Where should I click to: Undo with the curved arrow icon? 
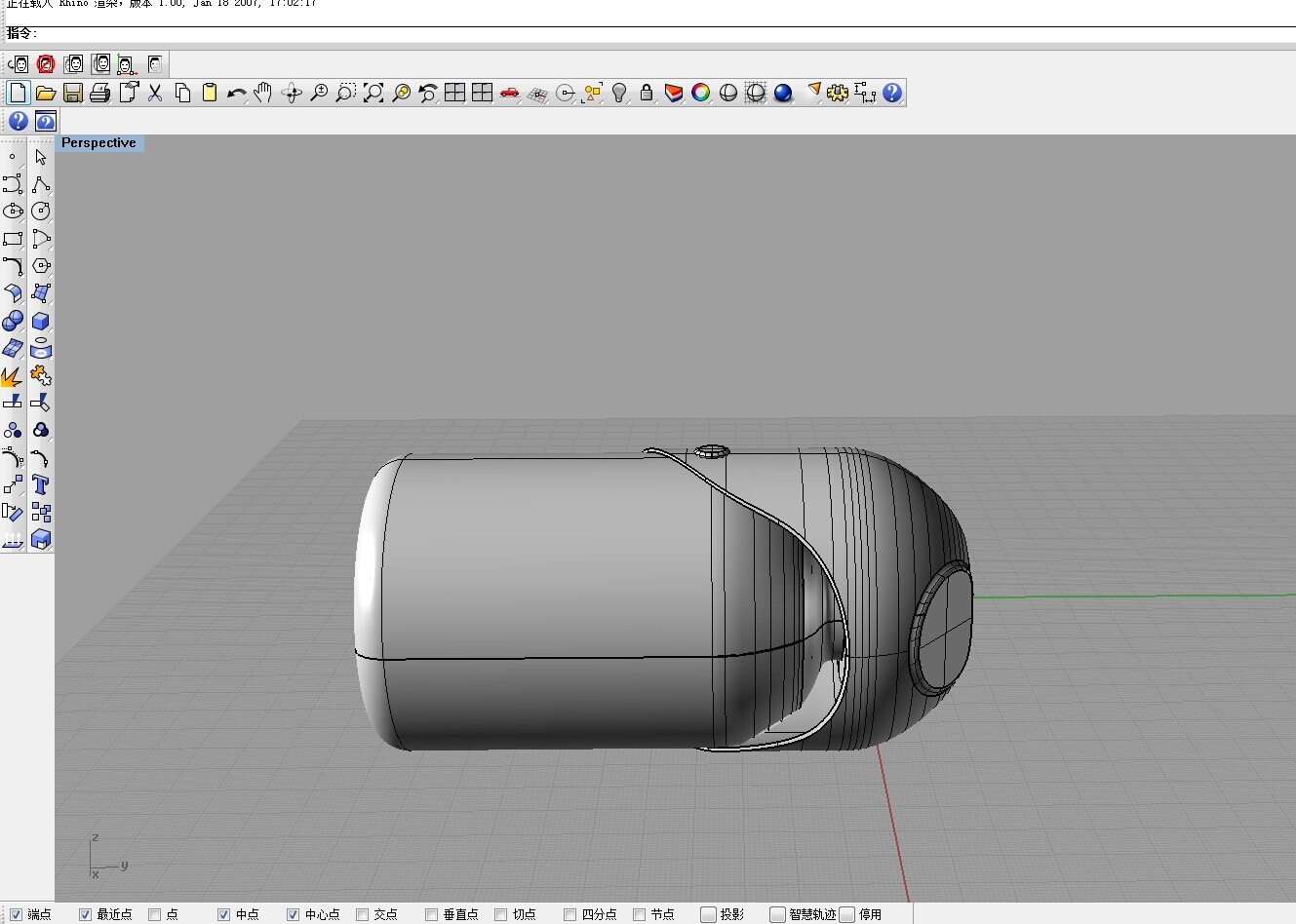(x=237, y=93)
